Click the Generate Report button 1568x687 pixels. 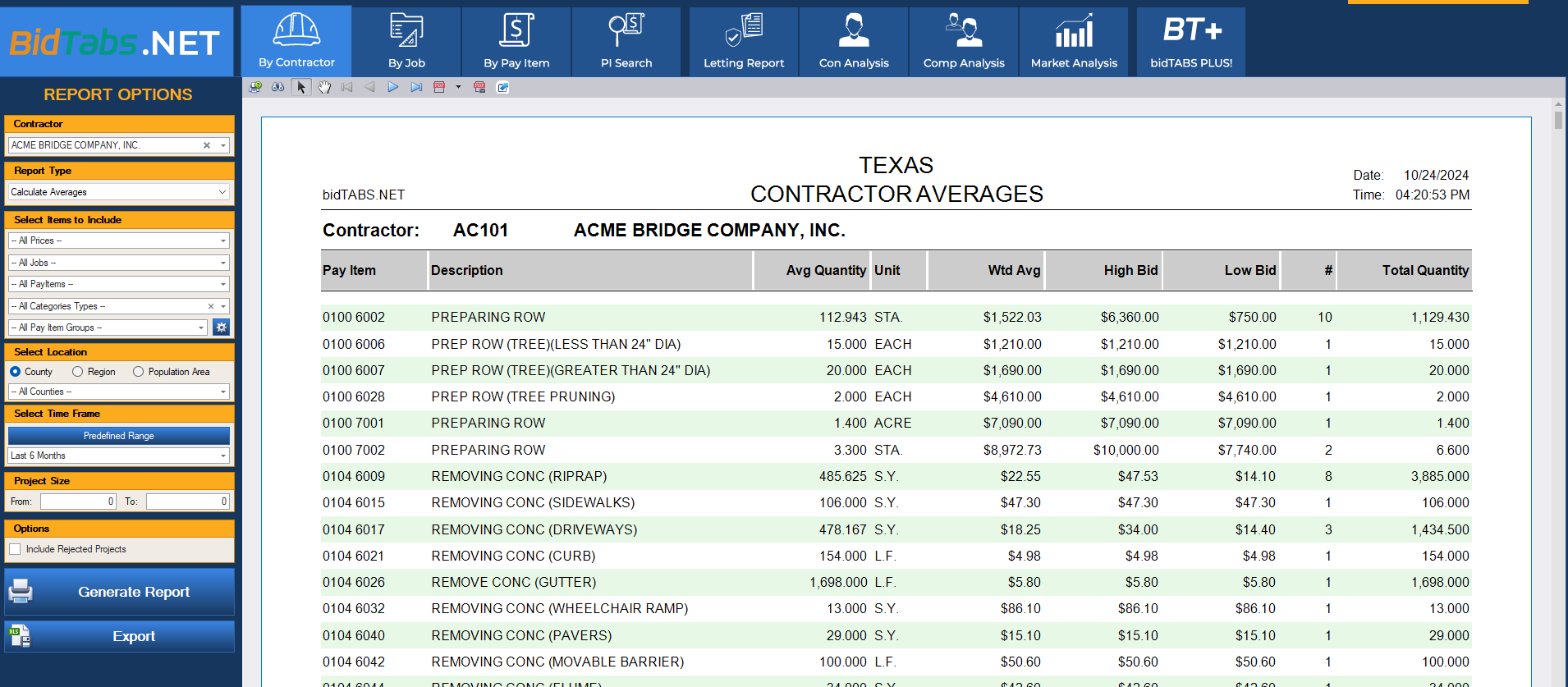[120, 592]
